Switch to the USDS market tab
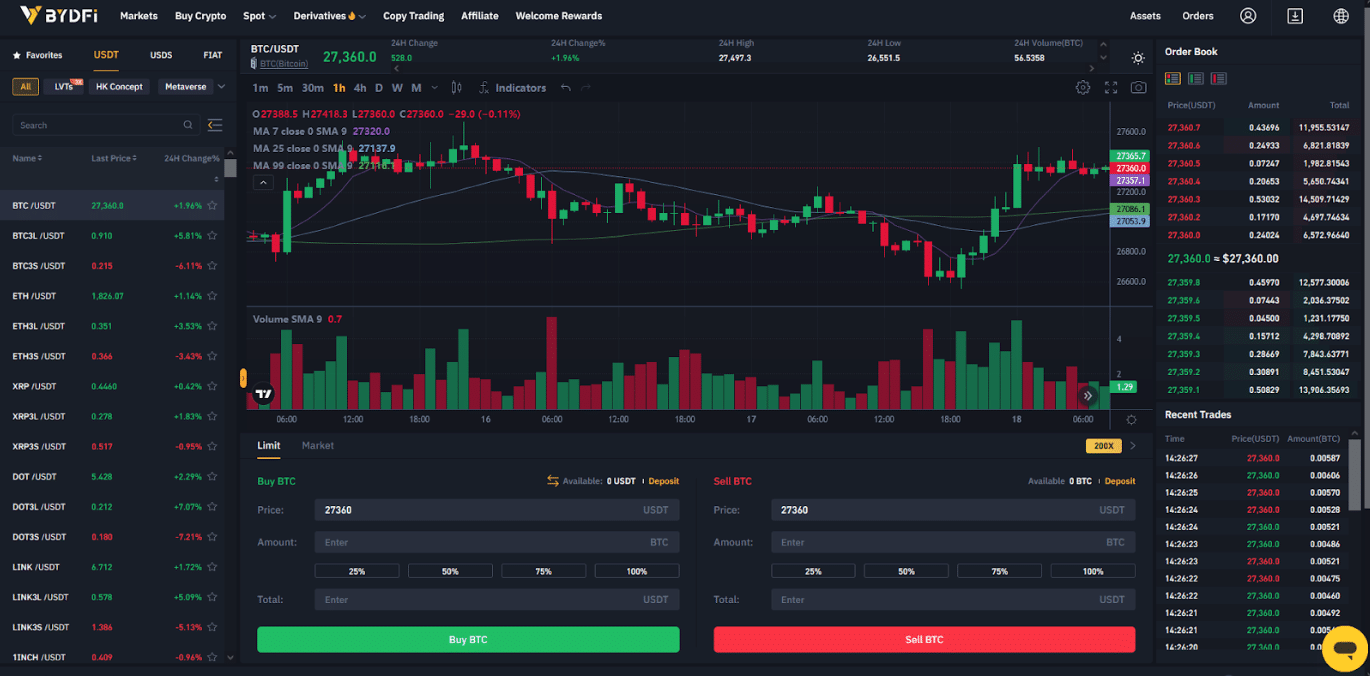Screen dimensions: 1370x676 pyautogui.click(x=161, y=55)
